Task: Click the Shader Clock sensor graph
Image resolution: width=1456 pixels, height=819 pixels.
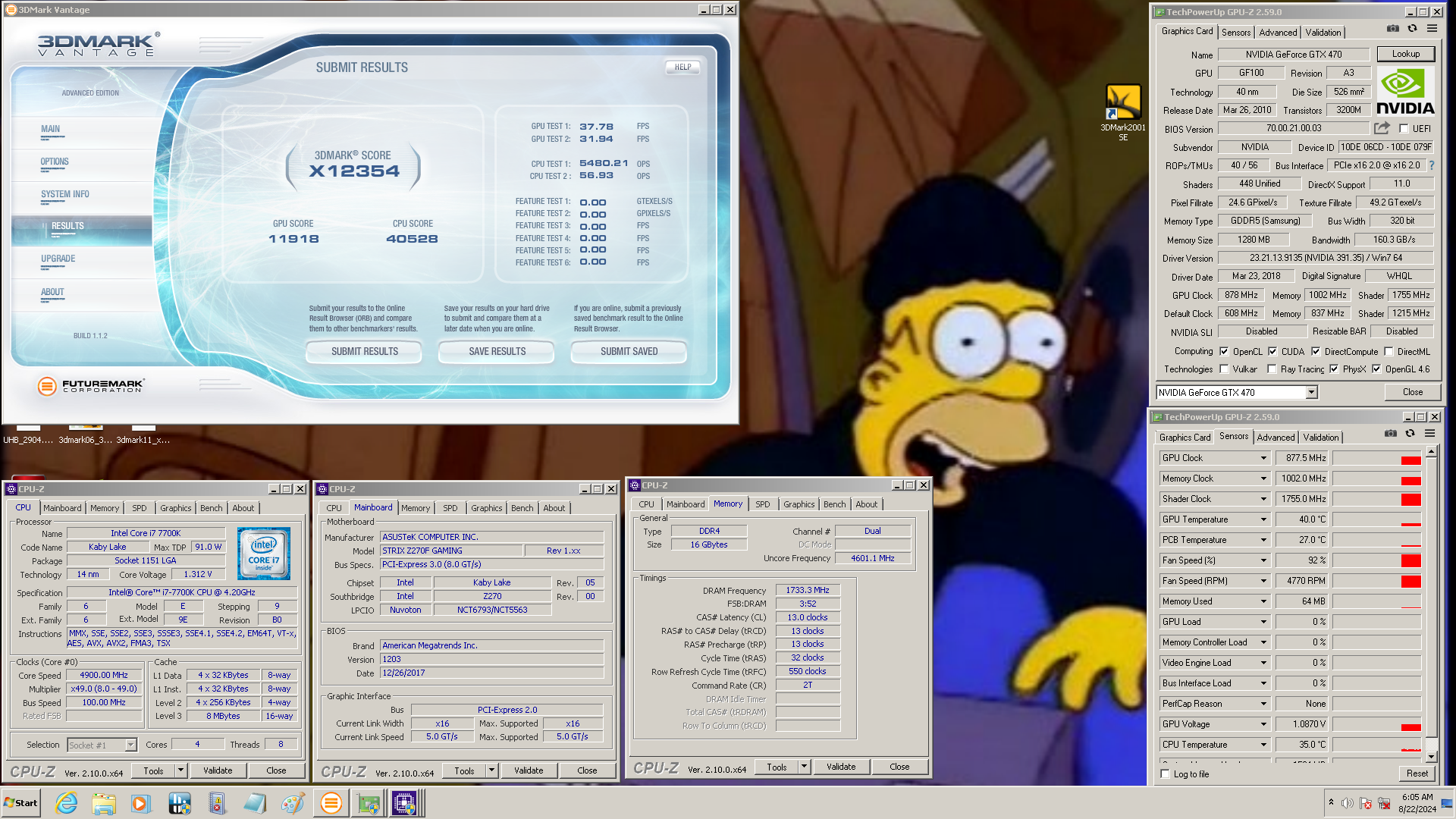Action: click(x=1376, y=499)
